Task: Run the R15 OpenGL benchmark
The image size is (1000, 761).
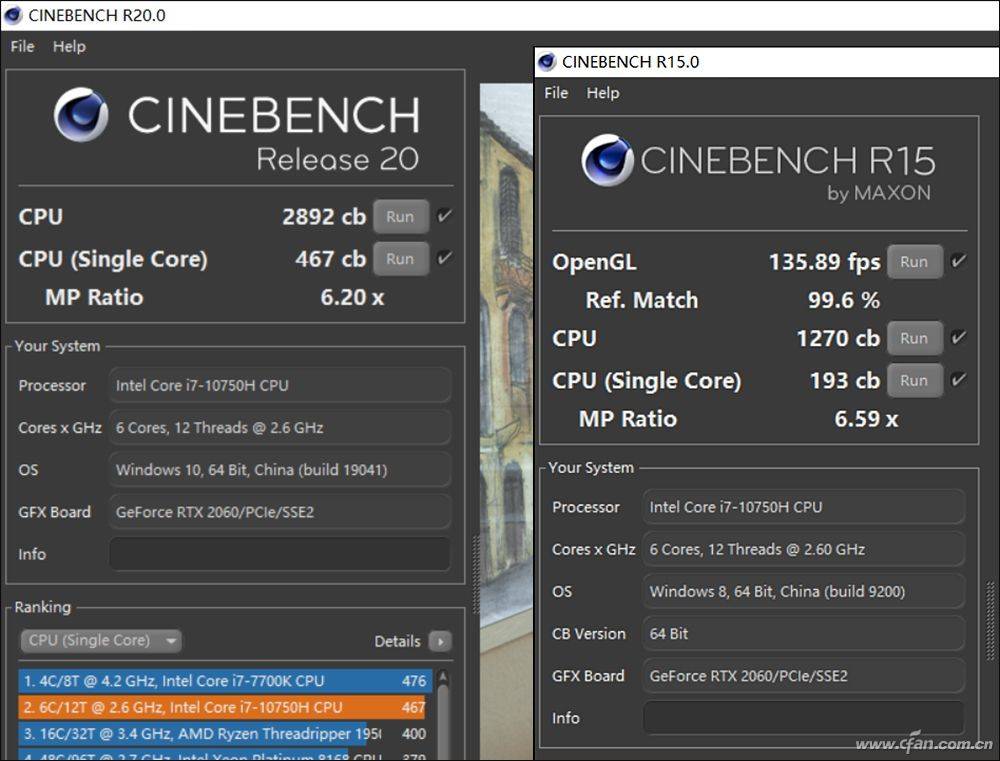Action: tap(914, 261)
